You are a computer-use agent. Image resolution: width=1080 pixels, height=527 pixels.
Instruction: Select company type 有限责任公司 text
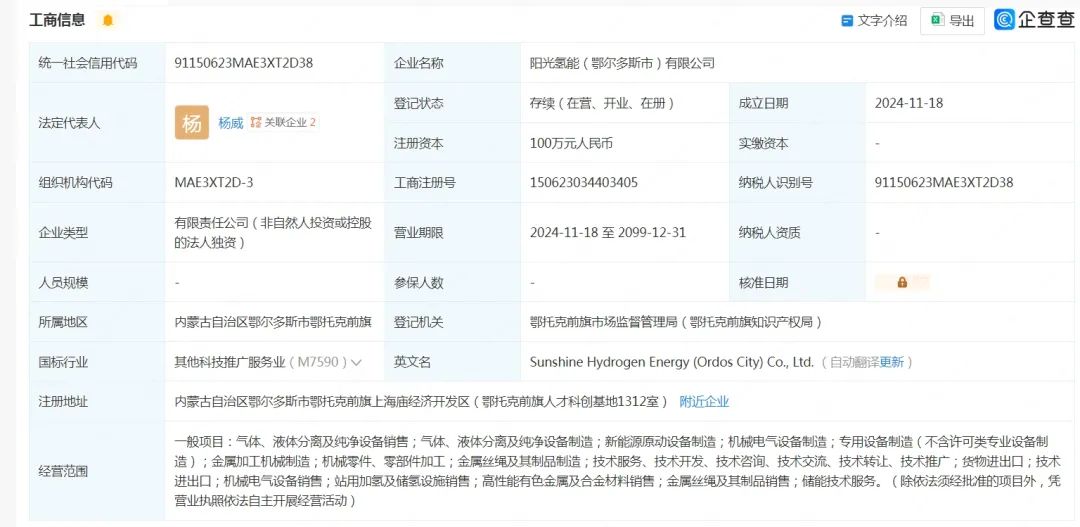point(273,232)
